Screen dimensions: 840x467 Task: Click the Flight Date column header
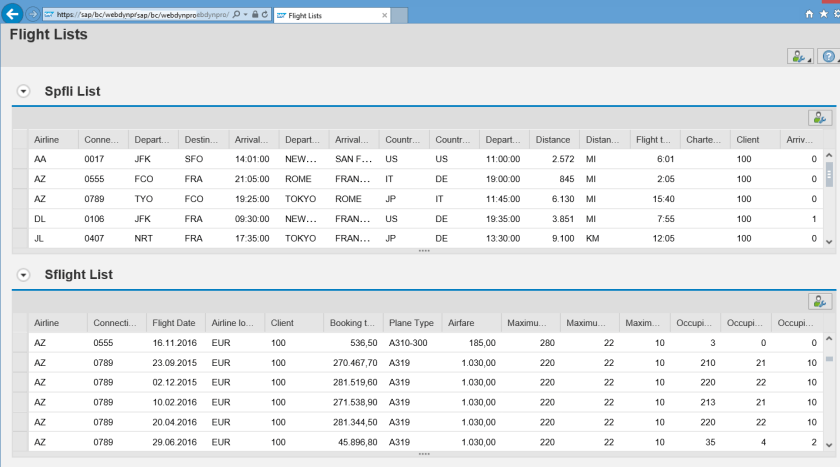[x=174, y=323]
